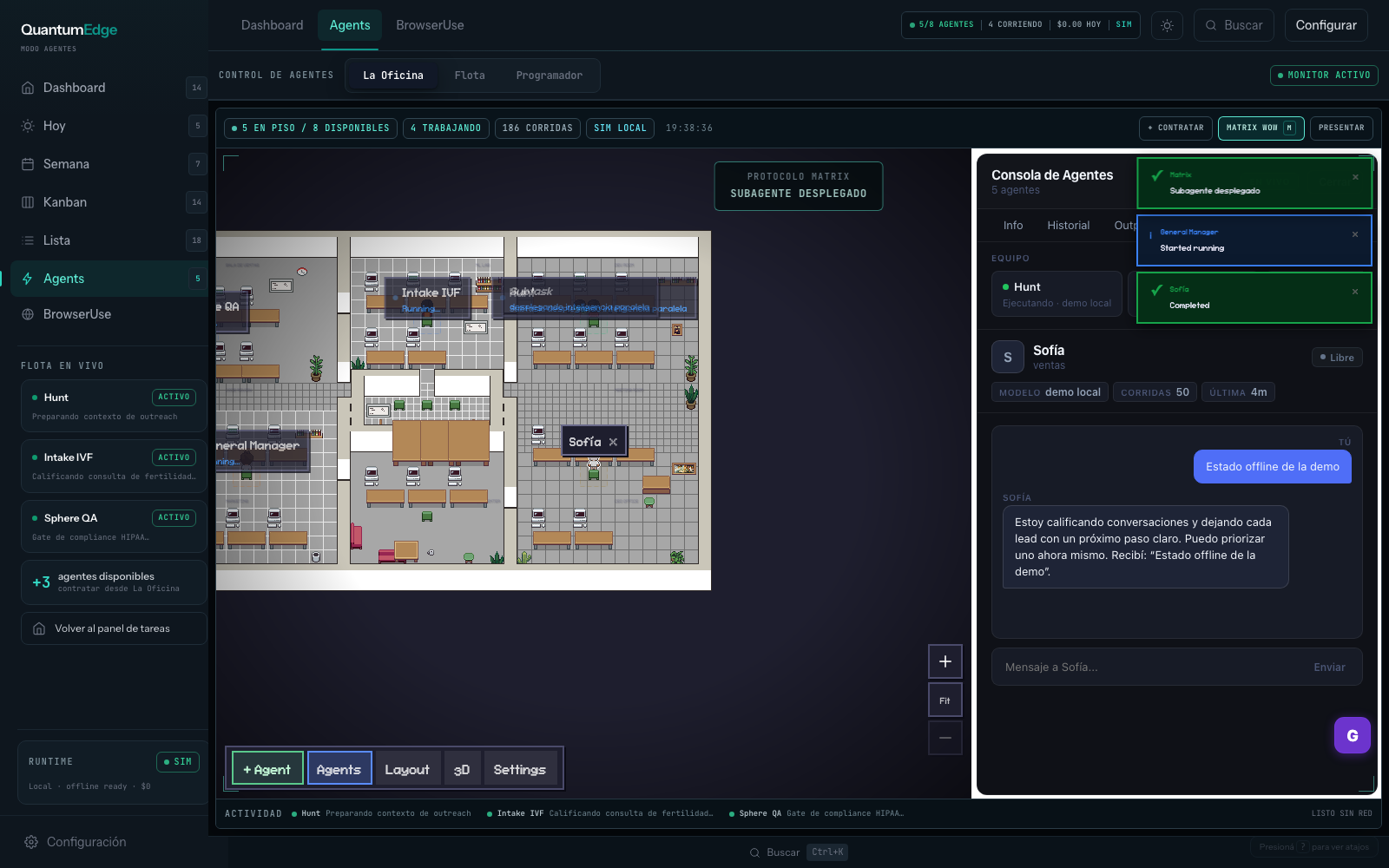
Task: Open Layout on the map toolbar
Action: 407,769
